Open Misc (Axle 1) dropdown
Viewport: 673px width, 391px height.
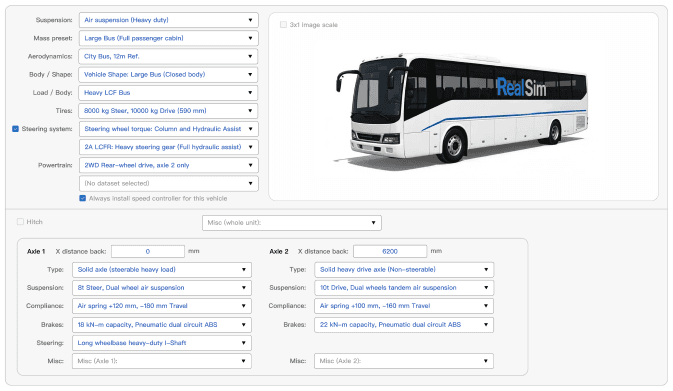tap(162, 361)
